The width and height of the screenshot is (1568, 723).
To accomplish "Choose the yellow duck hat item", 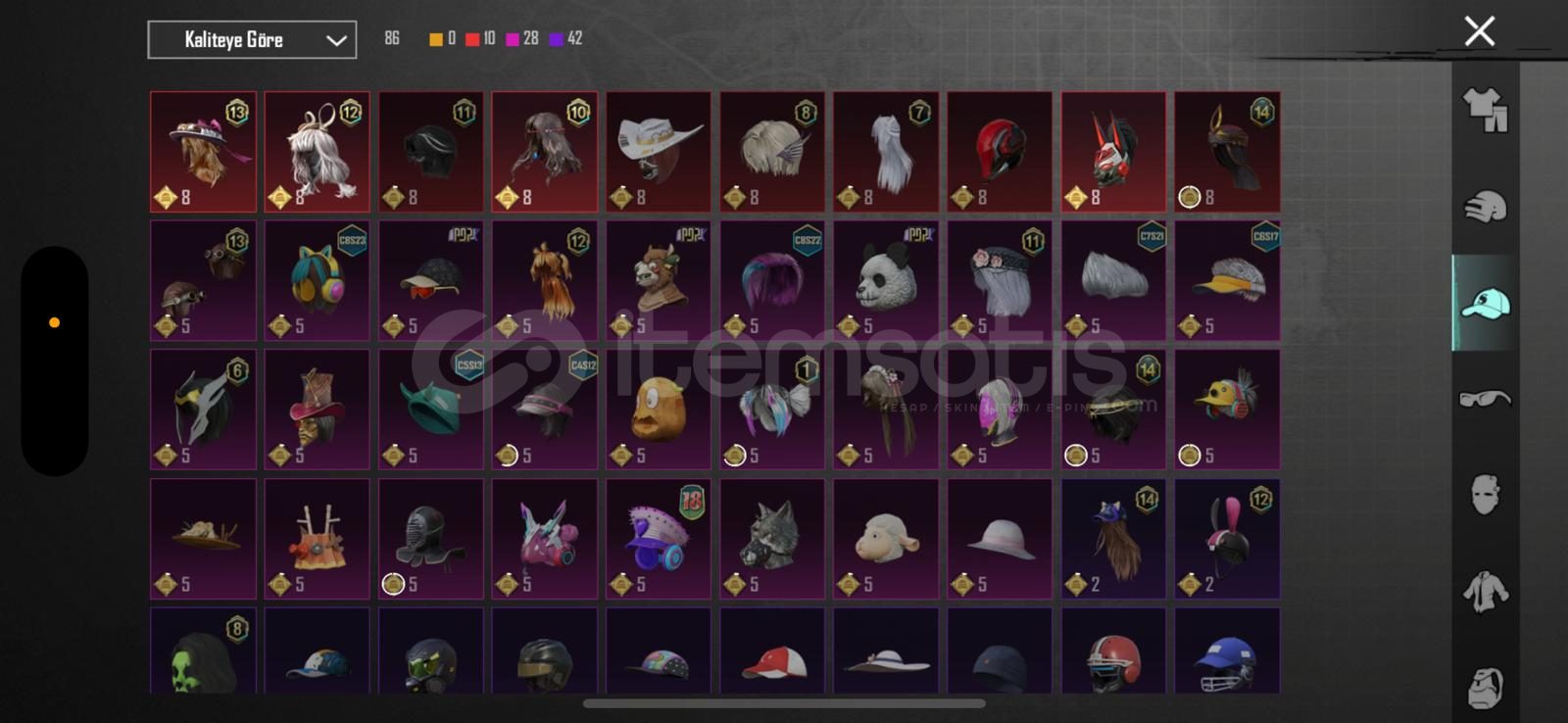I will pos(1227,410).
